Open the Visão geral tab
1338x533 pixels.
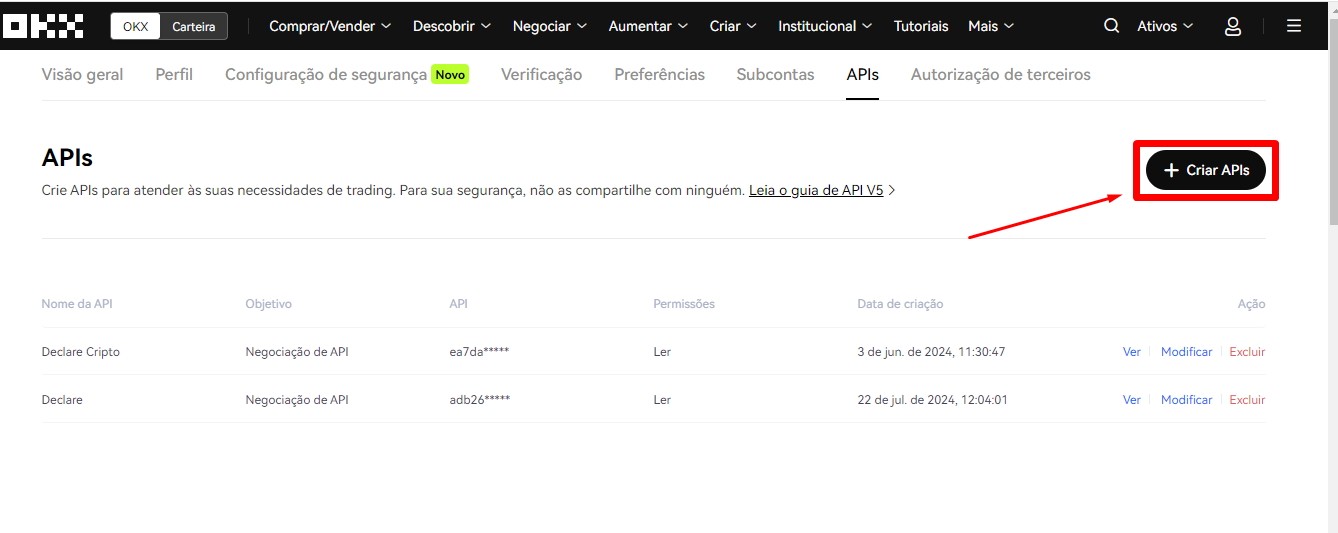click(82, 75)
